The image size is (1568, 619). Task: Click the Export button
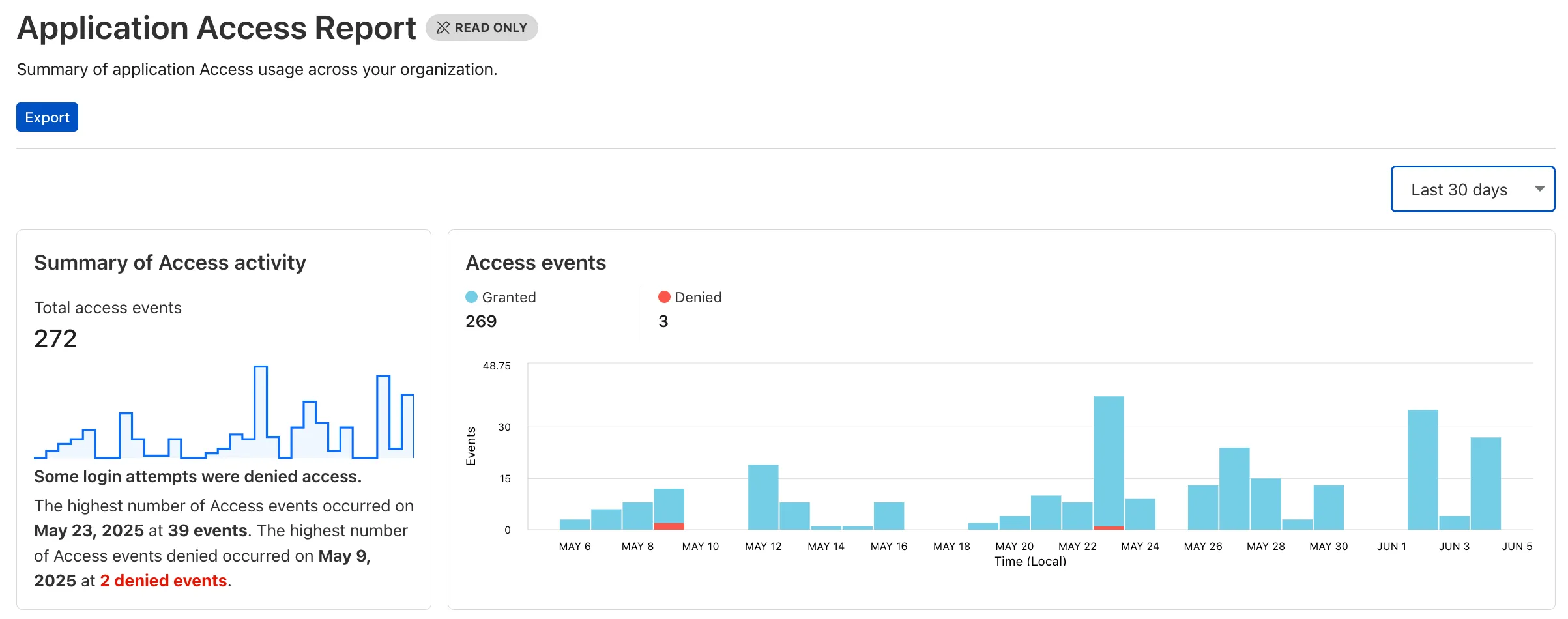coord(46,117)
